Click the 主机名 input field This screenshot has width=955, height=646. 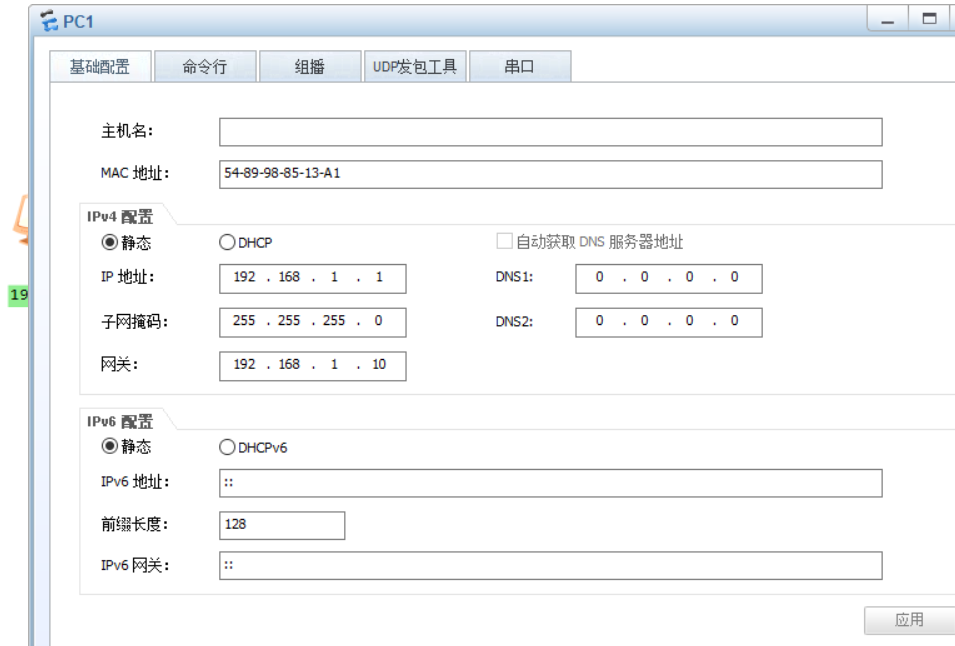(551, 132)
